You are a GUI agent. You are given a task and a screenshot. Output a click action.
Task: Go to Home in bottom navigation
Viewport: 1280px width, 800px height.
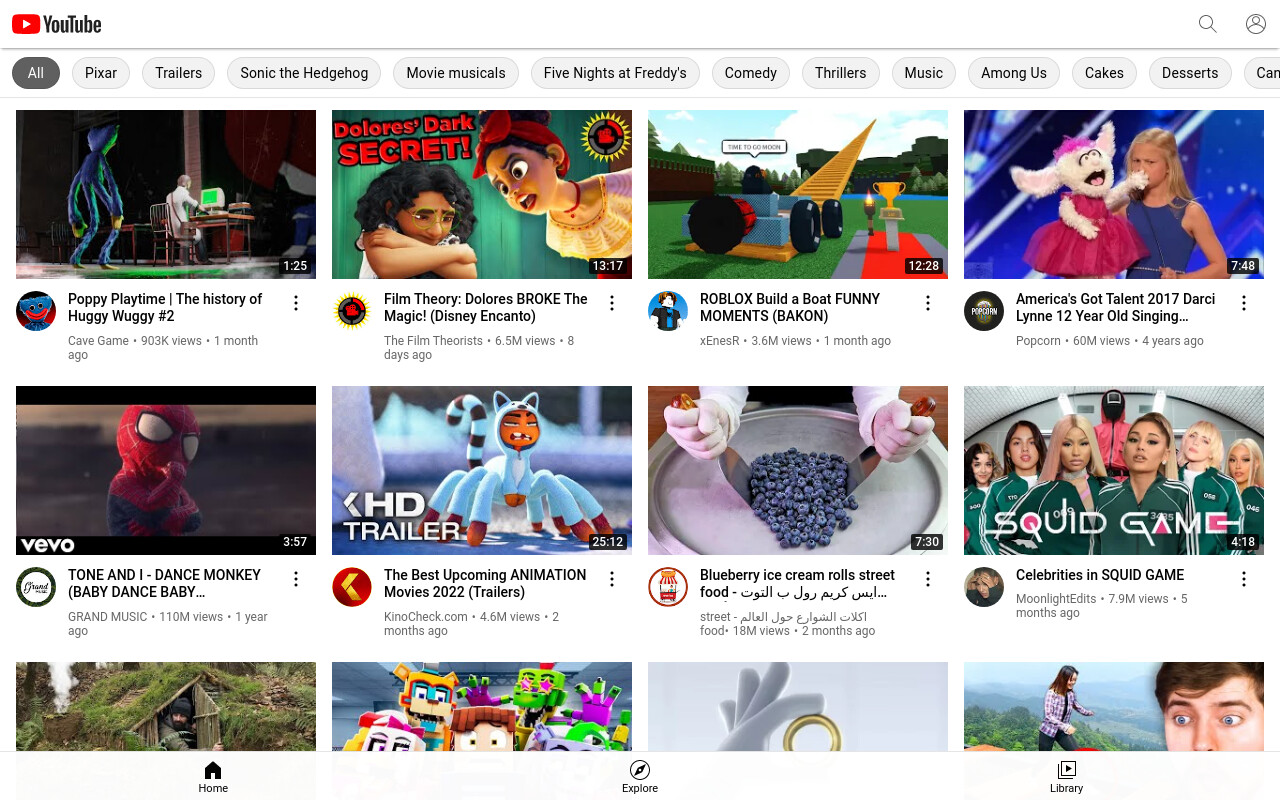pyautogui.click(x=213, y=776)
